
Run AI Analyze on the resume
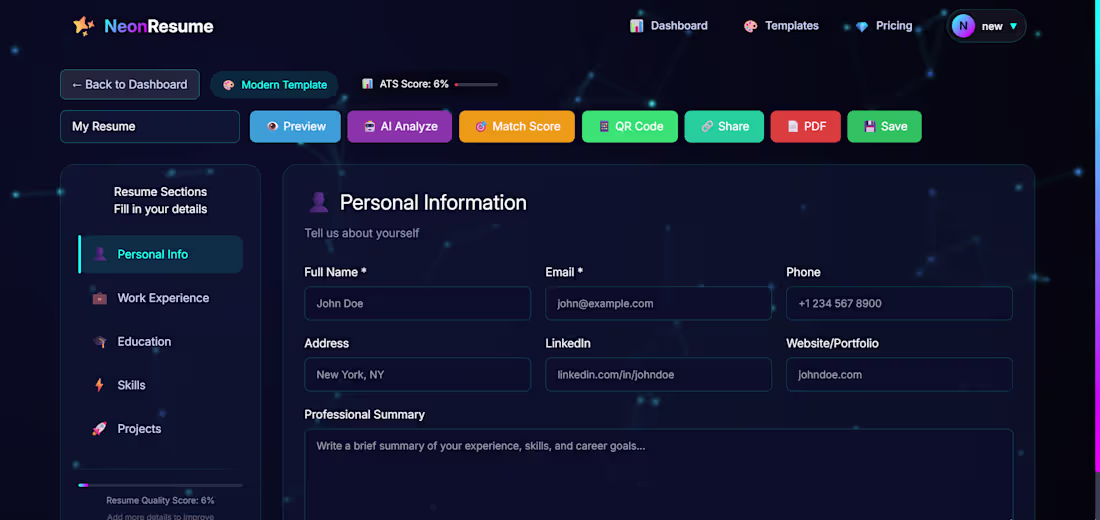point(399,126)
